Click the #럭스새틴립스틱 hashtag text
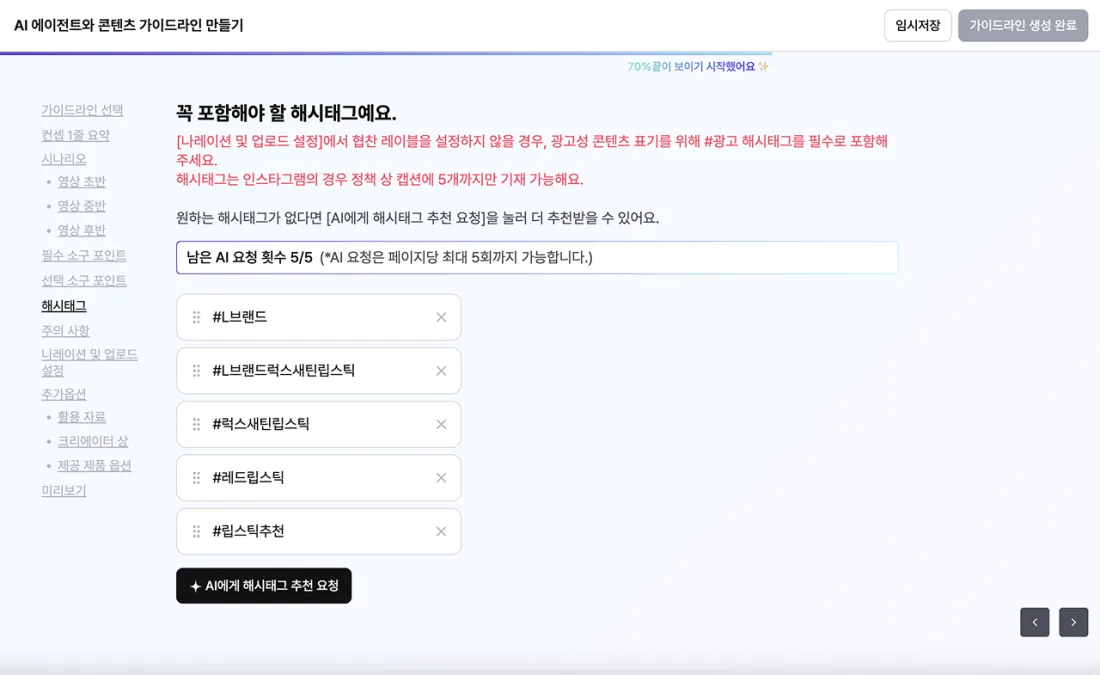This screenshot has width=1100, height=675. pyautogui.click(x=261, y=425)
